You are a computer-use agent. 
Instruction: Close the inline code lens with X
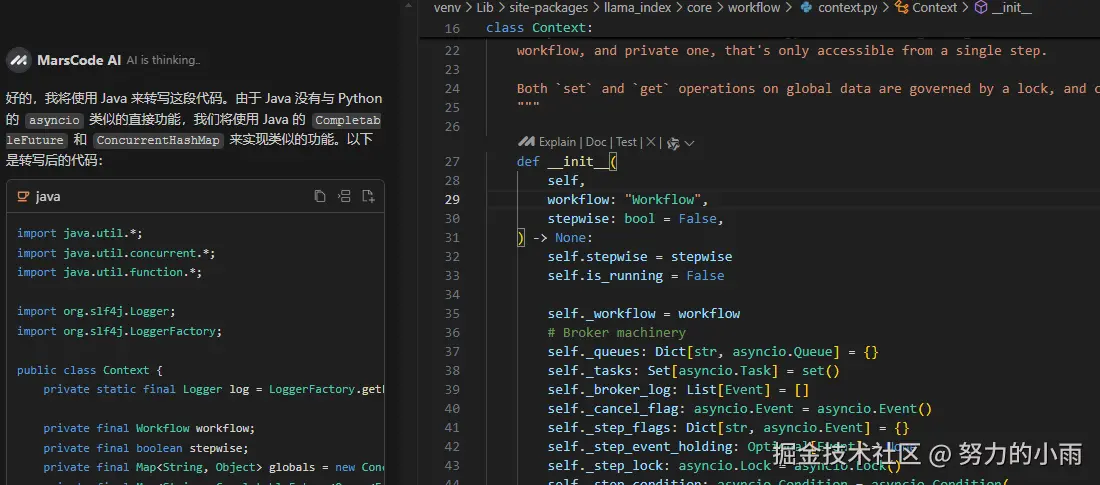pyautogui.click(x=651, y=143)
